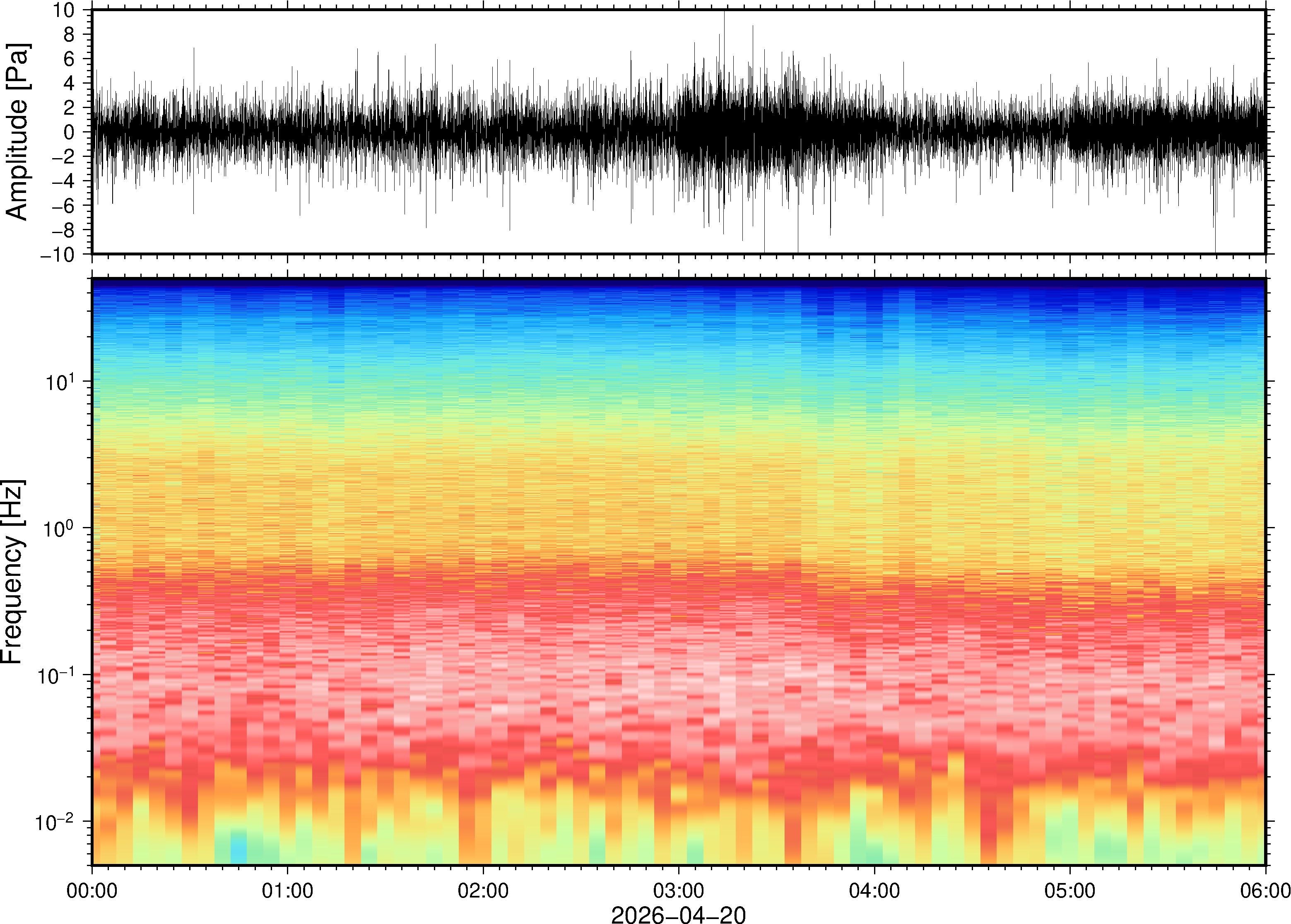Click the 05:00 time axis label

(1069, 890)
